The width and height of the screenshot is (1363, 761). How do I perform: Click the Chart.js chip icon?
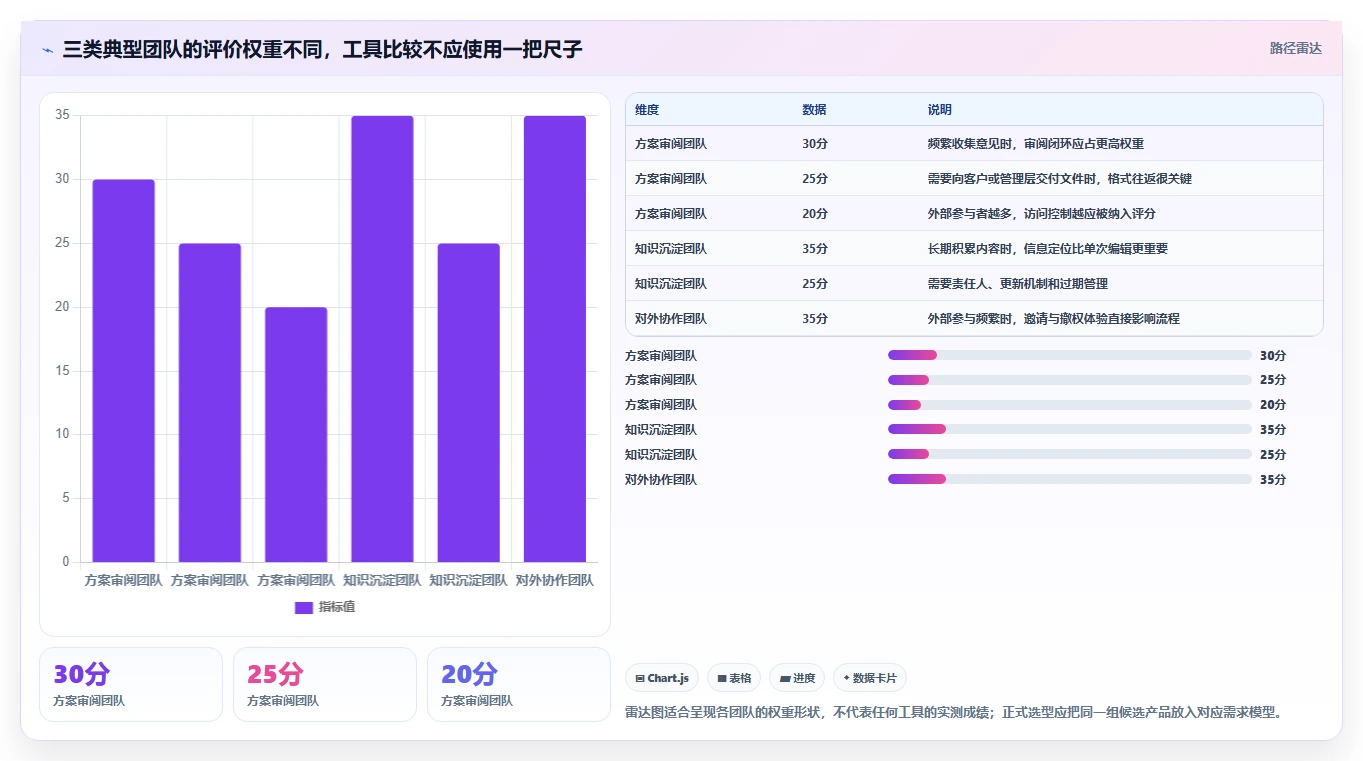click(640, 678)
